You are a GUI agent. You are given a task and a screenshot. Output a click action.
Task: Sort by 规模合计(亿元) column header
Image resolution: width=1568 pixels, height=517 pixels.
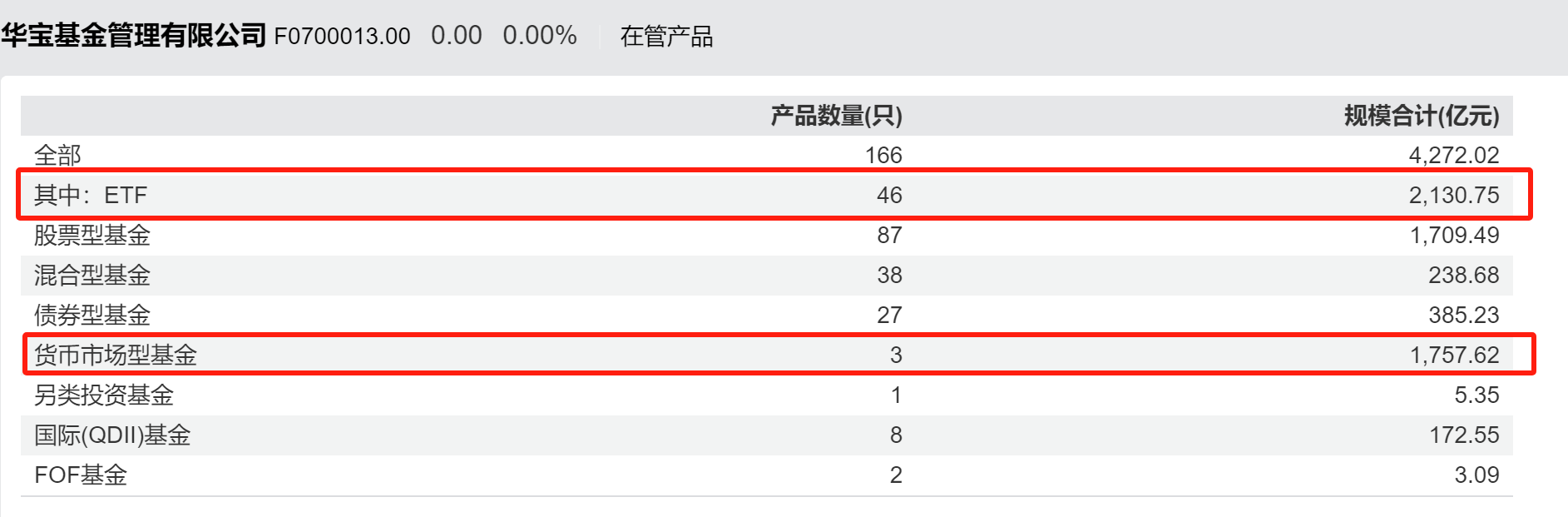(1421, 116)
